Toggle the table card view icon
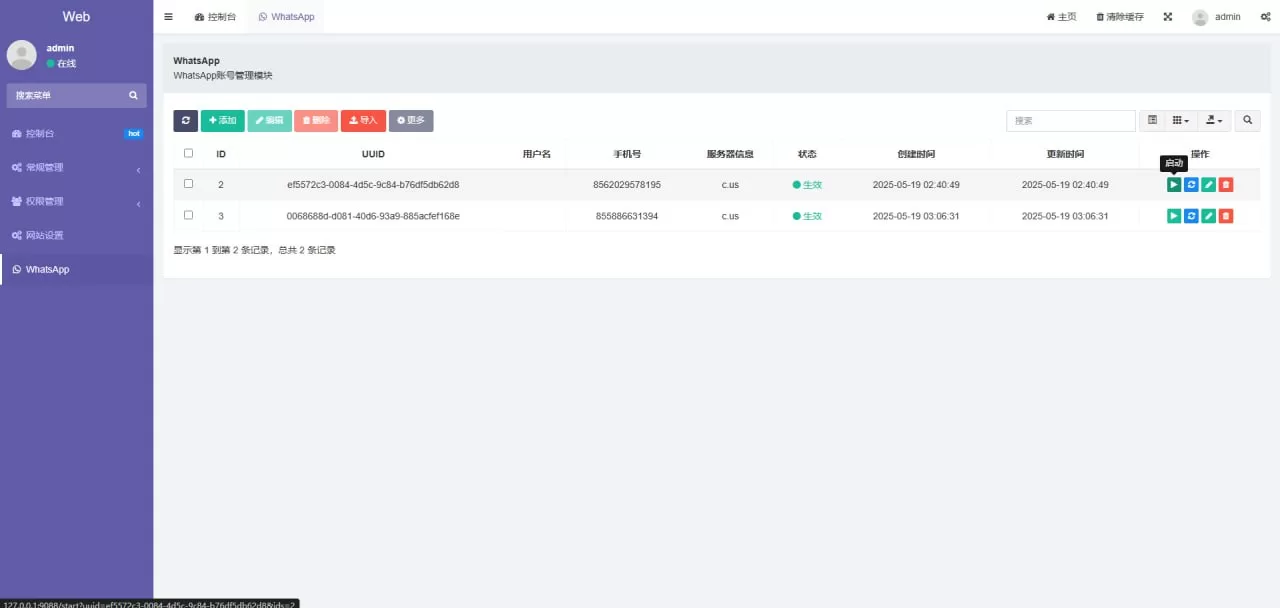This screenshot has height=608, width=1280. click(1152, 121)
